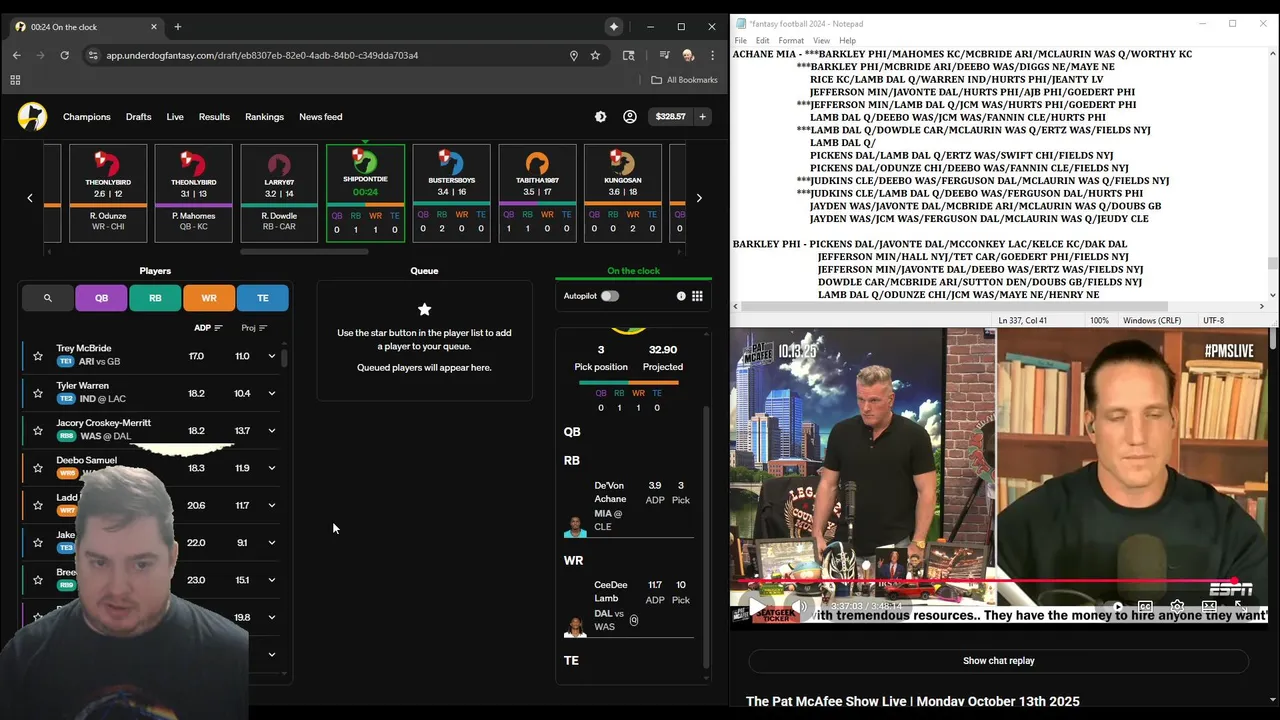
Task: Bookmark this page with the star icon
Action: click(x=595, y=55)
